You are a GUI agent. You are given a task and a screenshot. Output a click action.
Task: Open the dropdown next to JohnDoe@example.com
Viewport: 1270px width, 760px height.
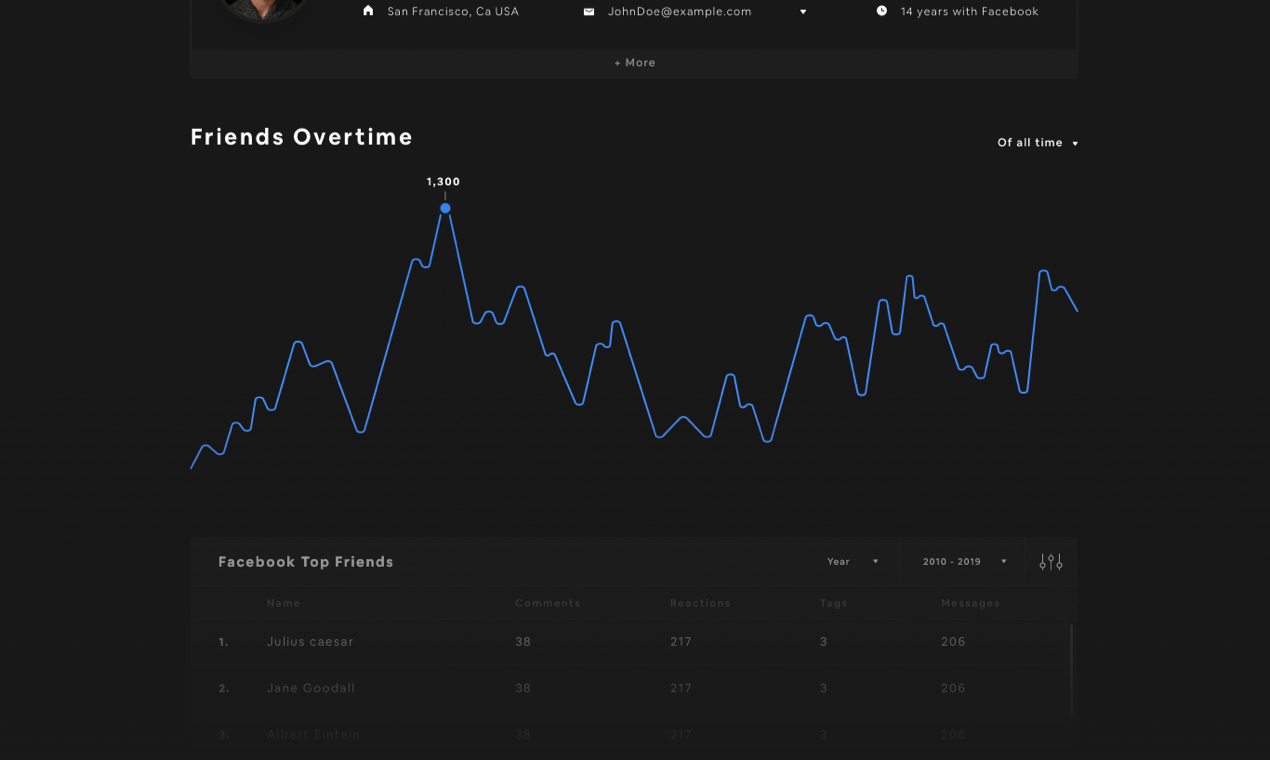coord(803,11)
